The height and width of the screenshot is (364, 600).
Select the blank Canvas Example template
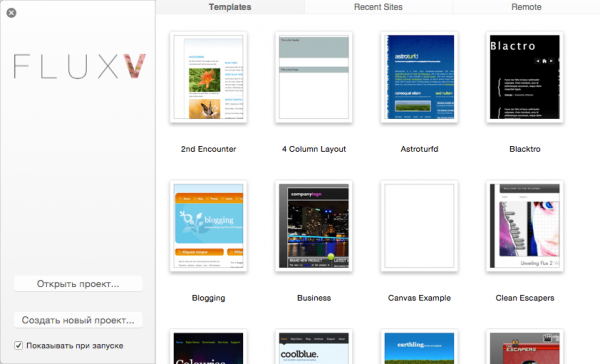tap(419, 226)
